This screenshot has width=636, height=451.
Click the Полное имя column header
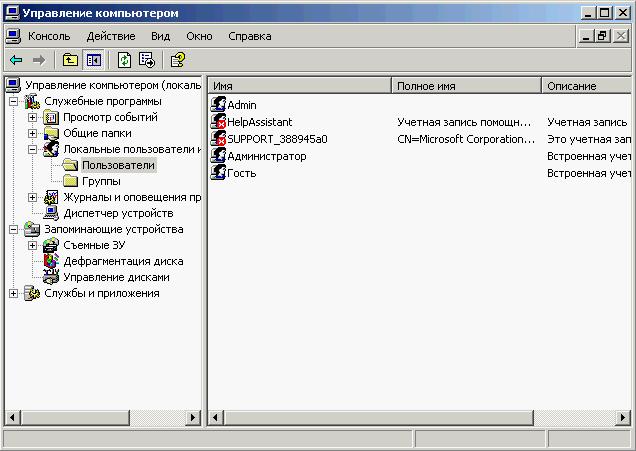pyautogui.click(x=466, y=86)
